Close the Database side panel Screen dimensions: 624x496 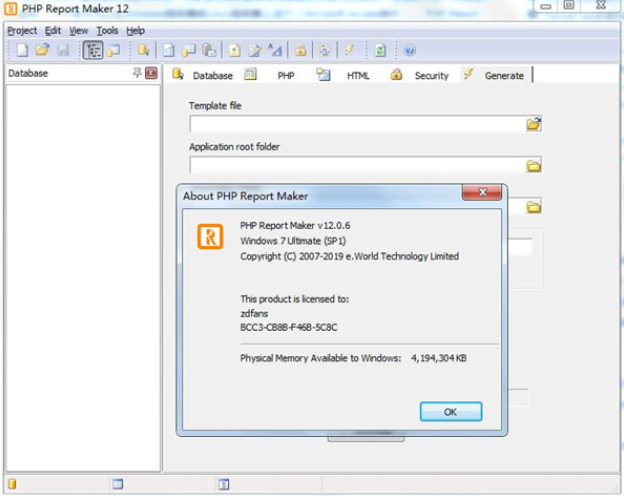point(151,73)
